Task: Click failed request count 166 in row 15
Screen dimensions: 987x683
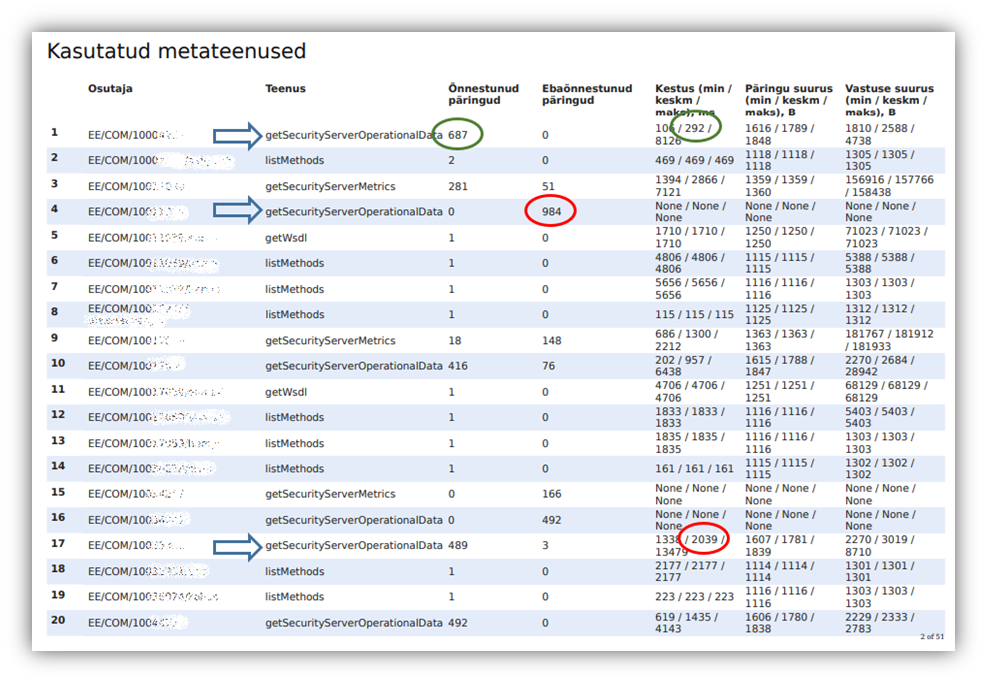Action: pyautogui.click(x=552, y=494)
